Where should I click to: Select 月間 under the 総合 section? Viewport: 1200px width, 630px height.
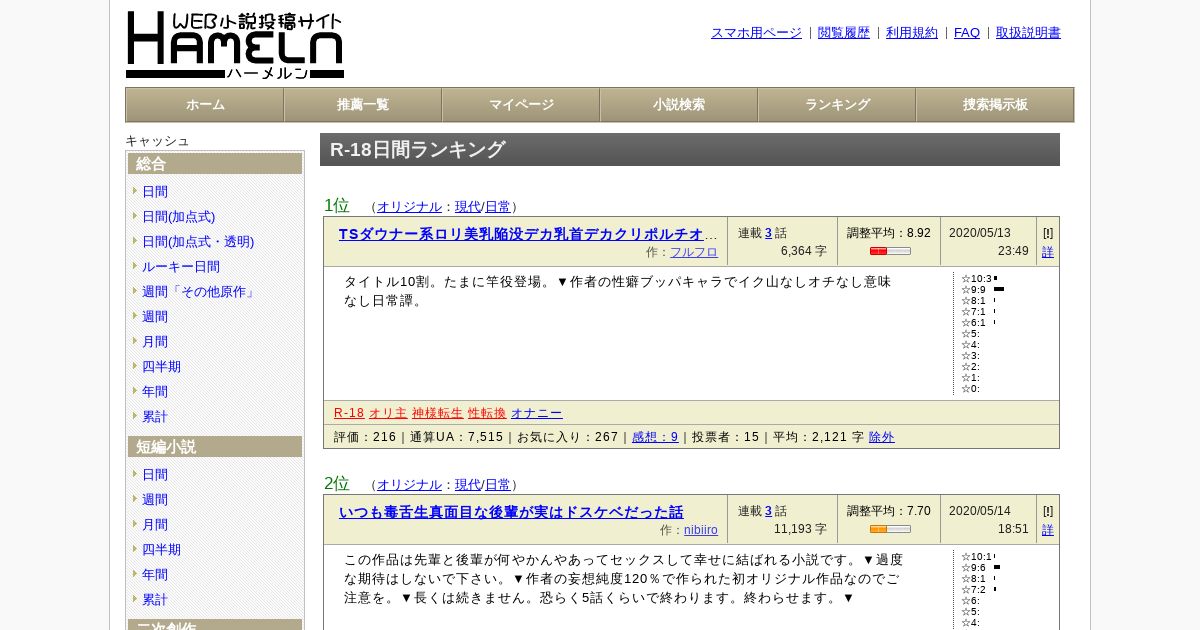pos(155,342)
